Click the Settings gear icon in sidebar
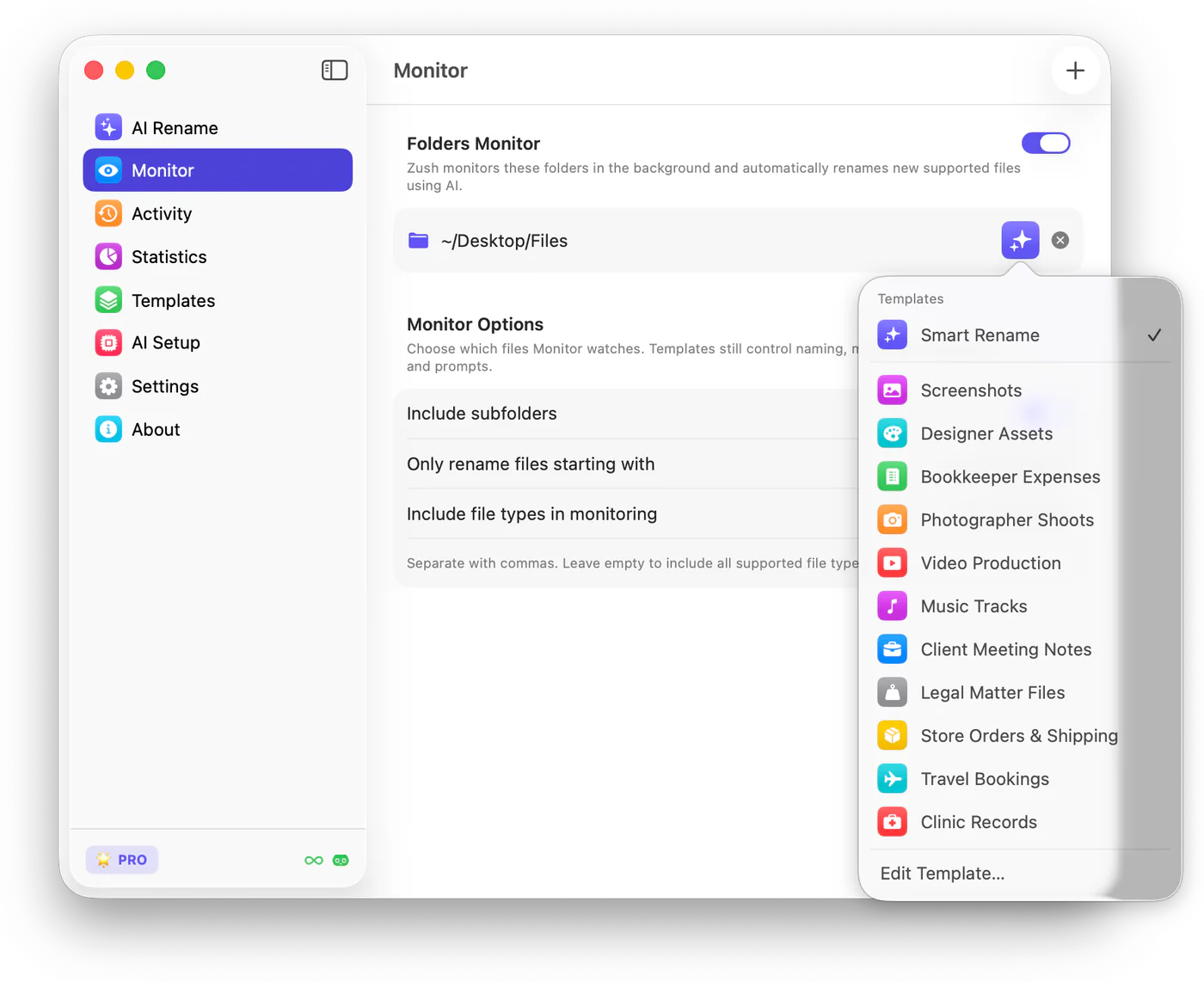The height and width of the screenshot is (982, 1204). [x=108, y=386]
